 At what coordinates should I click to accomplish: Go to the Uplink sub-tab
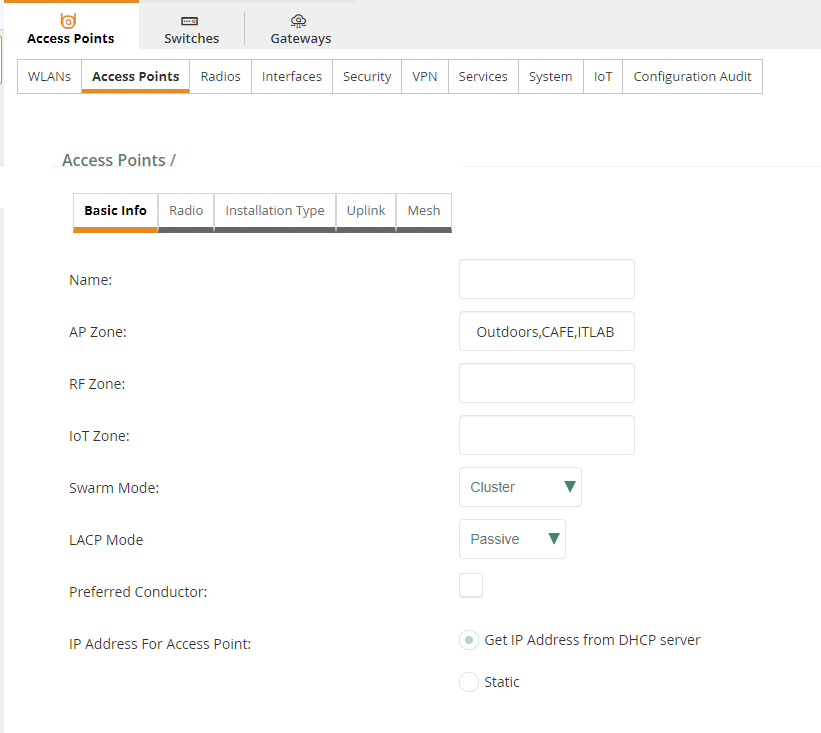pos(365,211)
